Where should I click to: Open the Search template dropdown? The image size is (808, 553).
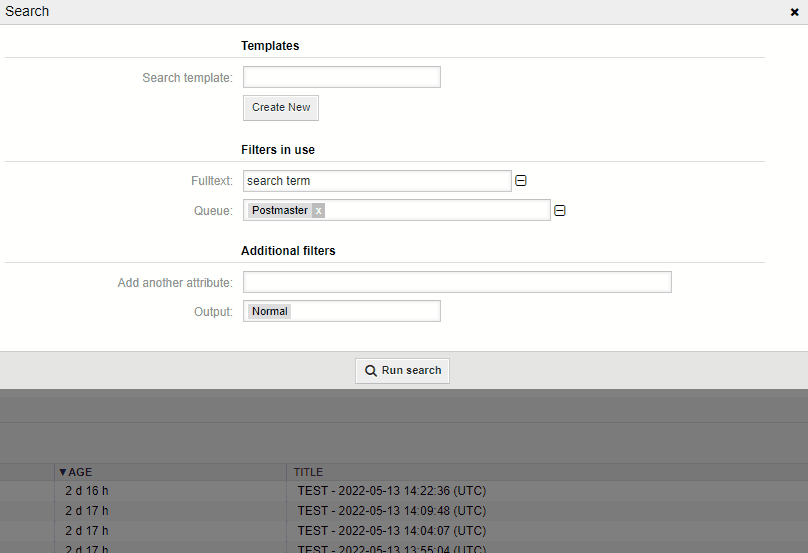pyautogui.click(x=341, y=77)
